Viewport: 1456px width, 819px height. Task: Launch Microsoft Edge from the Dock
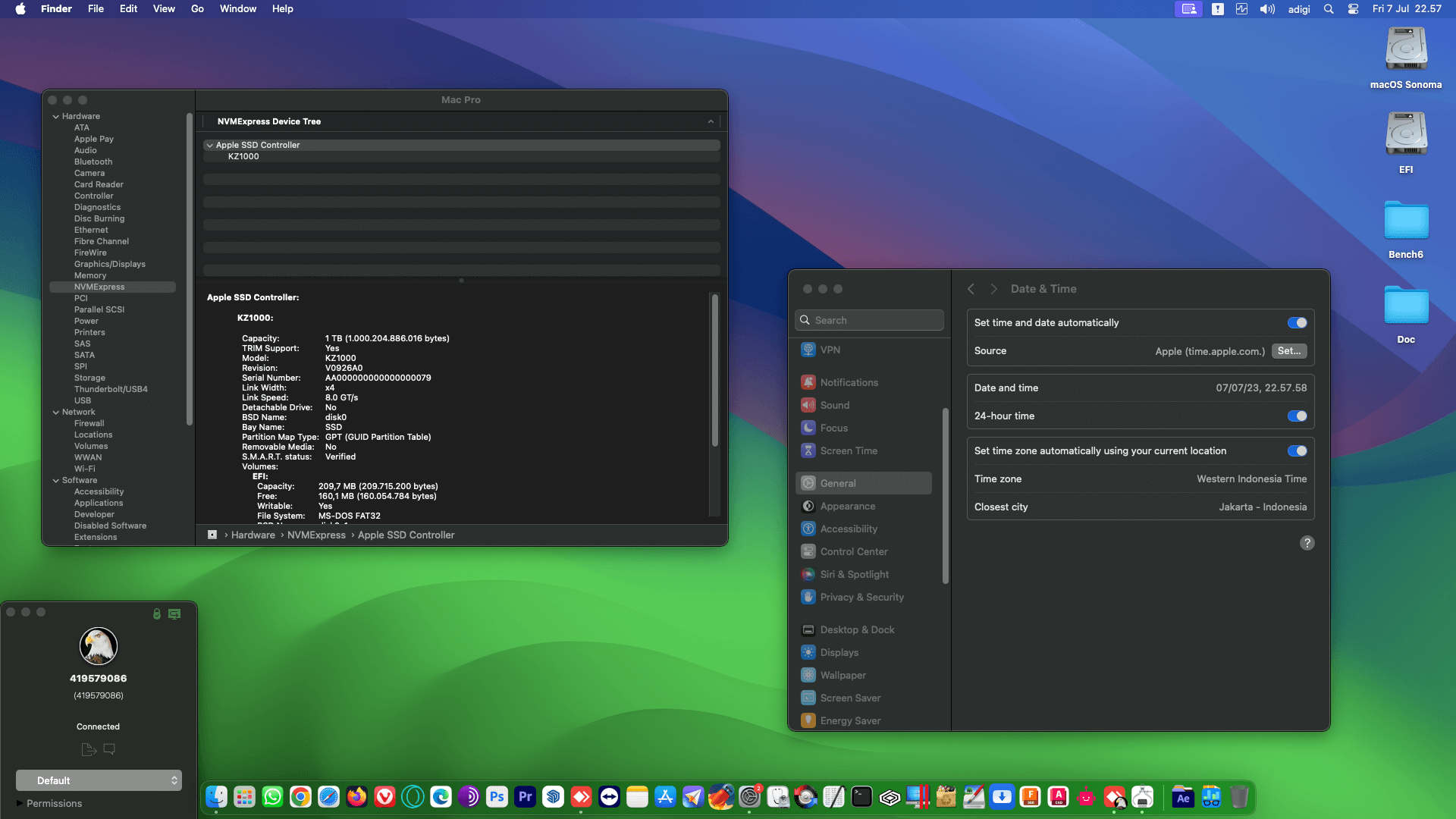coord(441,797)
